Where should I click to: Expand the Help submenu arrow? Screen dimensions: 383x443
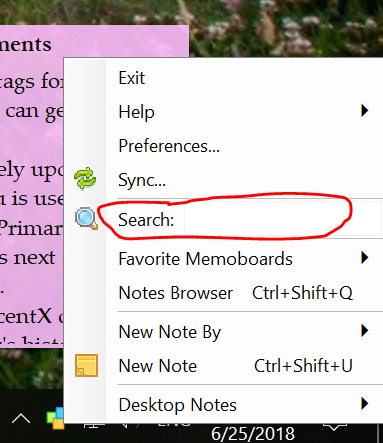coord(365,110)
